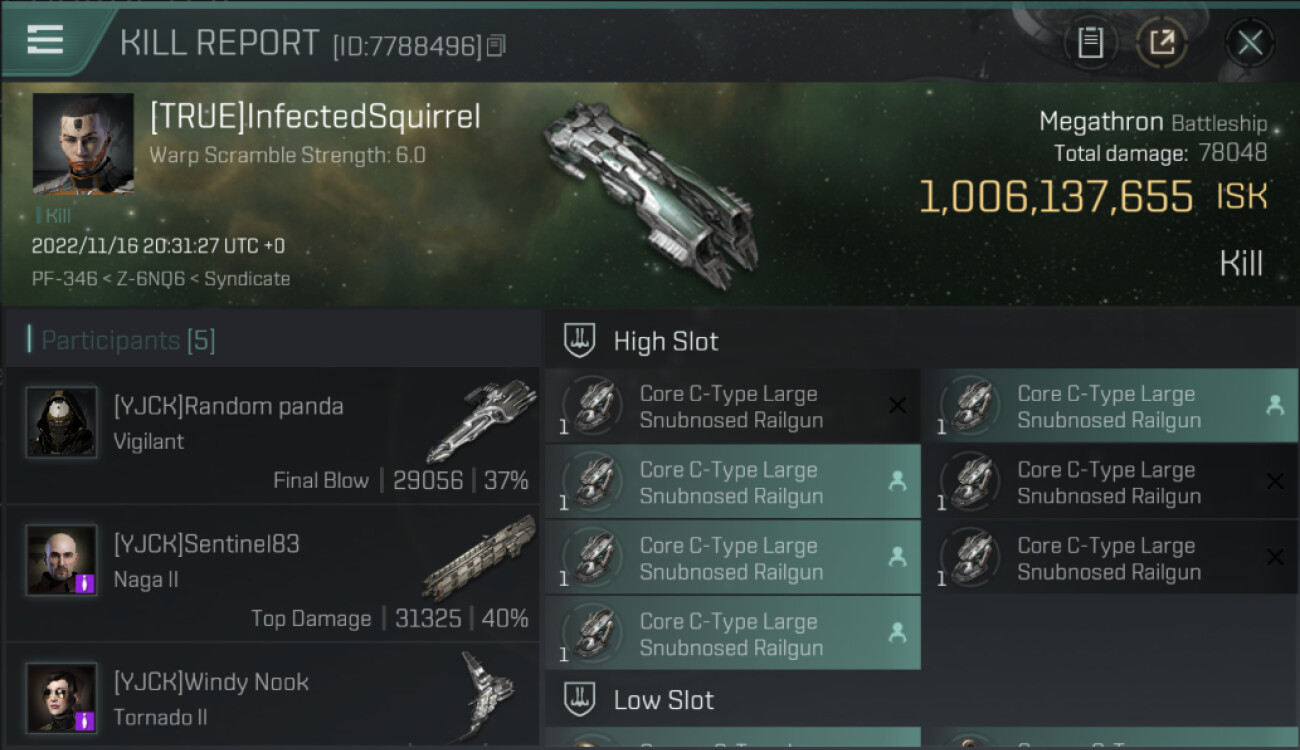
Task: Open Windy Nook's portrait
Action: pyautogui.click(x=61, y=697)
